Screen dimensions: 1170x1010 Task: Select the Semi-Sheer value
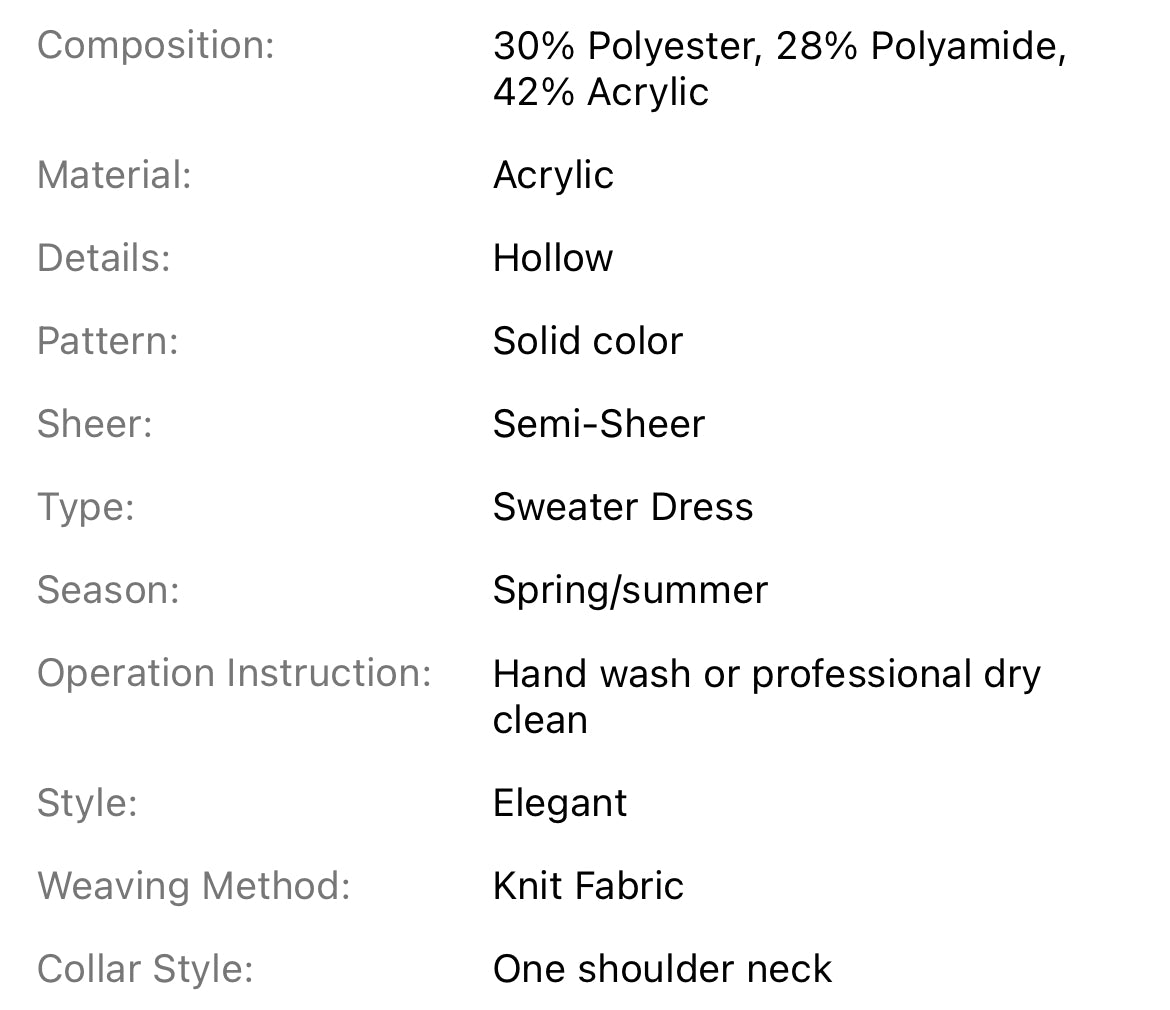point(598,424)
